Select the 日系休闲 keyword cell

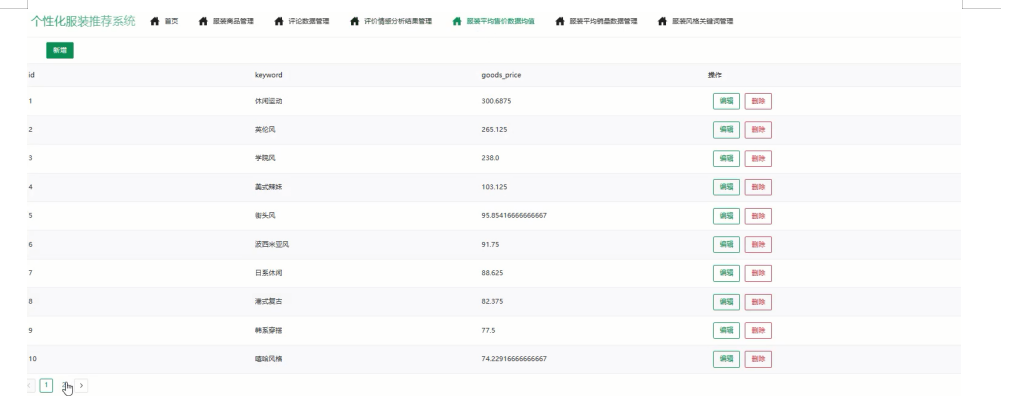coord(268,273)
